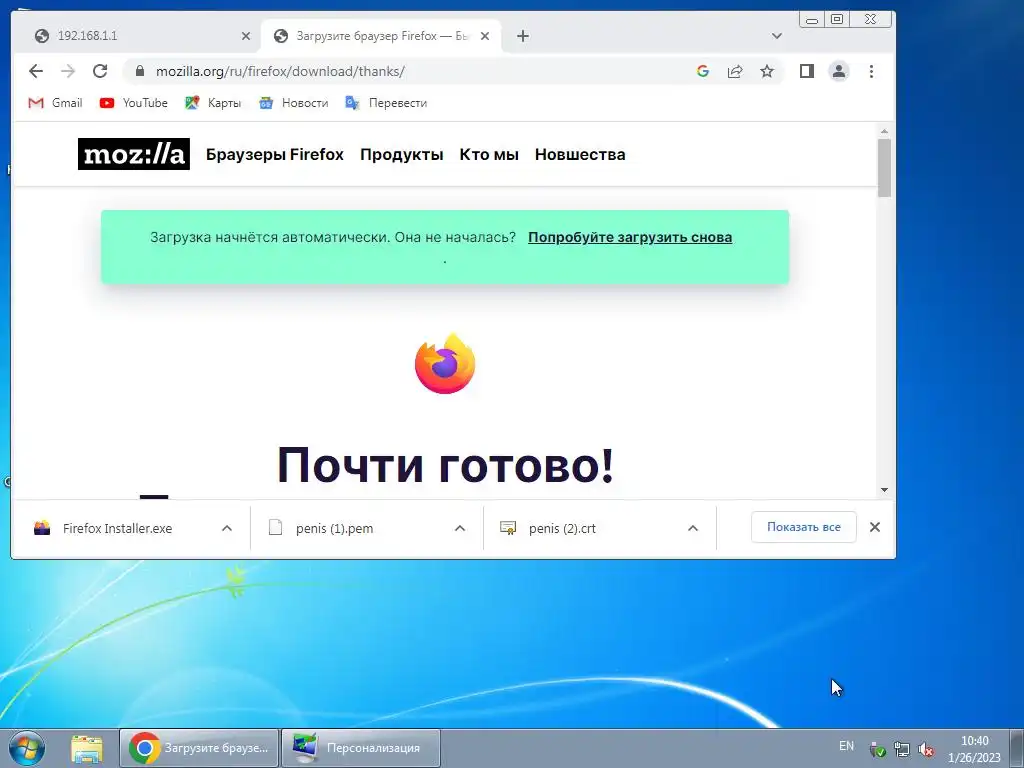Viewport: 1024px width, 768px height.
Task: Open the Новости bookmark
Action: tap(293, 103)
